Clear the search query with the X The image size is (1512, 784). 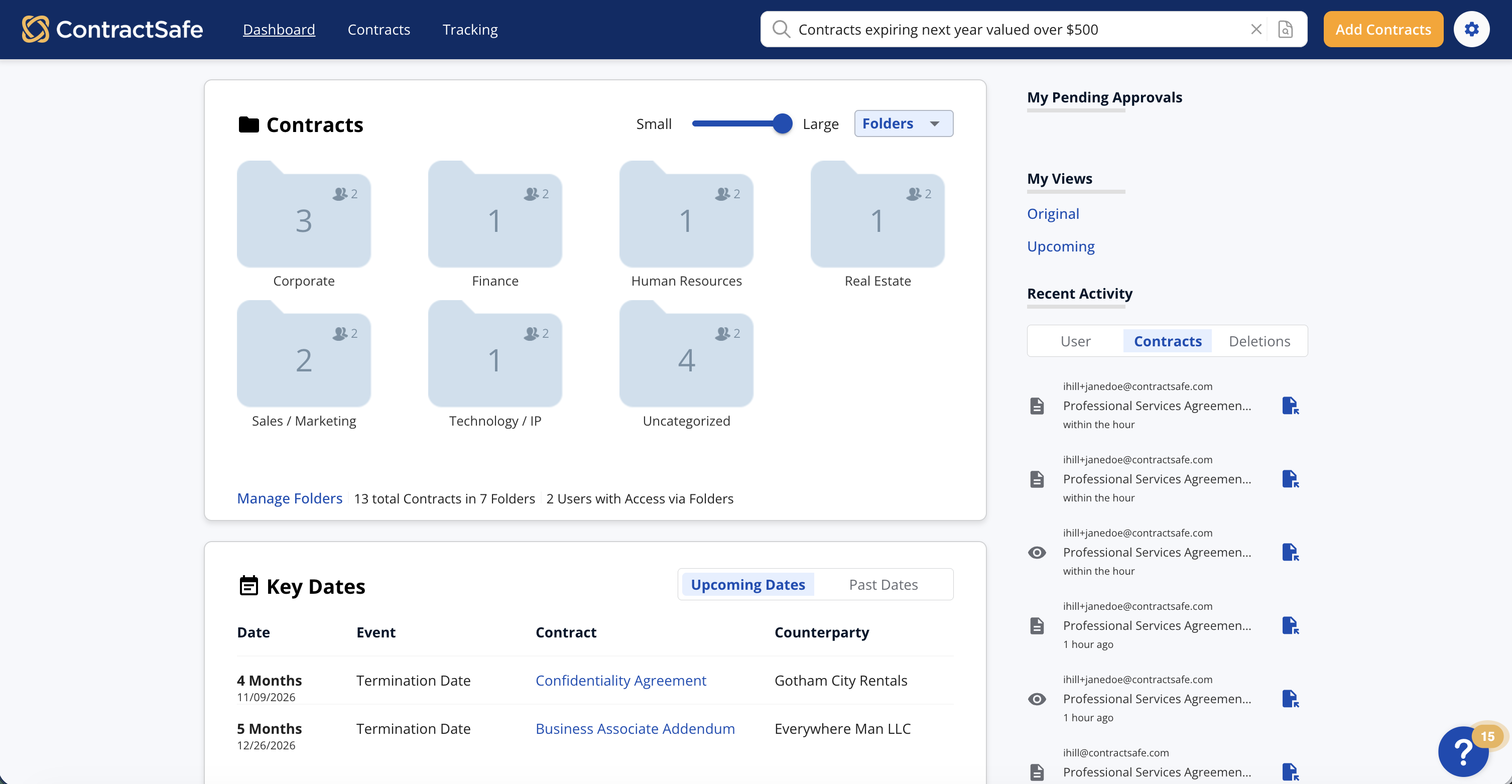1256,29
